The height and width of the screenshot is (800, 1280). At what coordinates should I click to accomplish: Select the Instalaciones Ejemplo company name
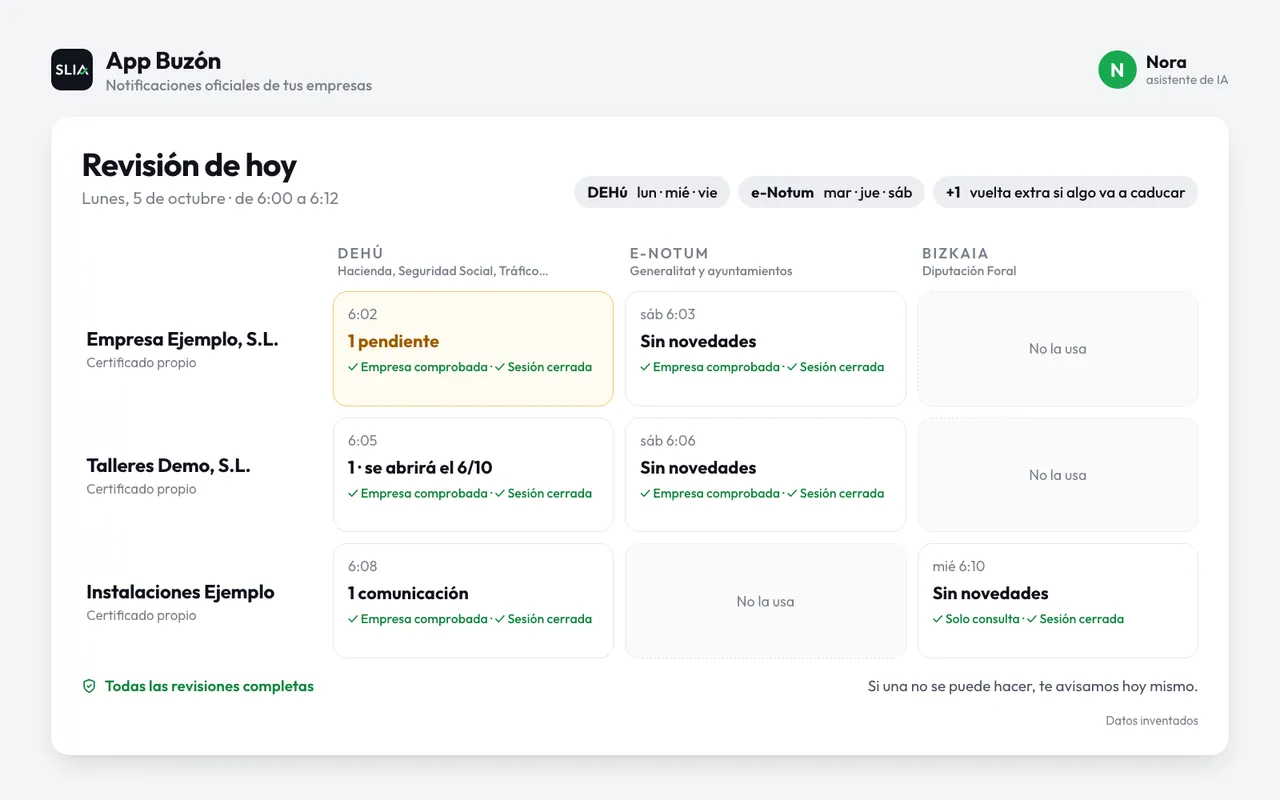[x=180, y=592]
